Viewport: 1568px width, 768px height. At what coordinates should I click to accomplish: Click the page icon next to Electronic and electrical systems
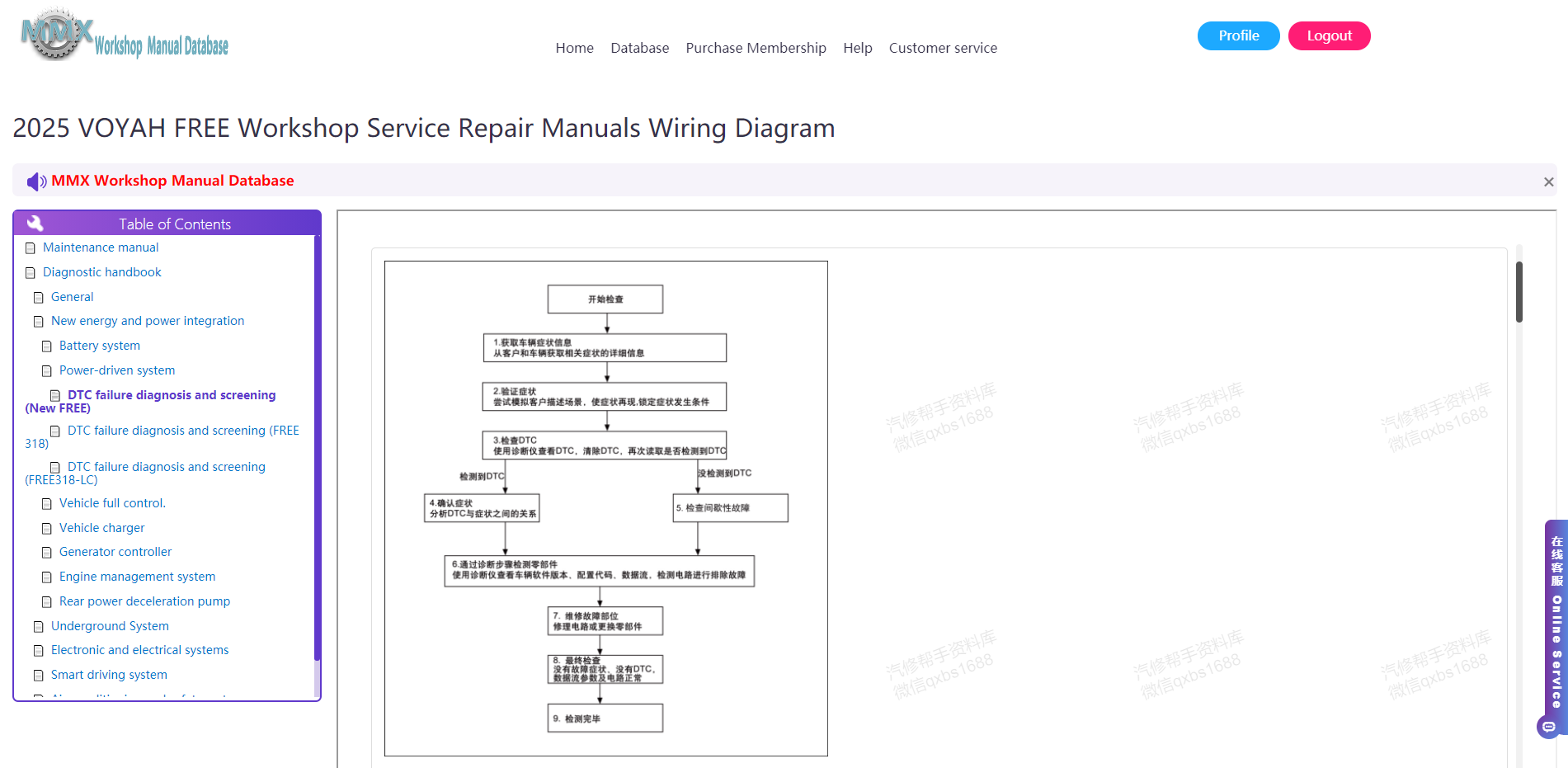[x=39, y=651]
